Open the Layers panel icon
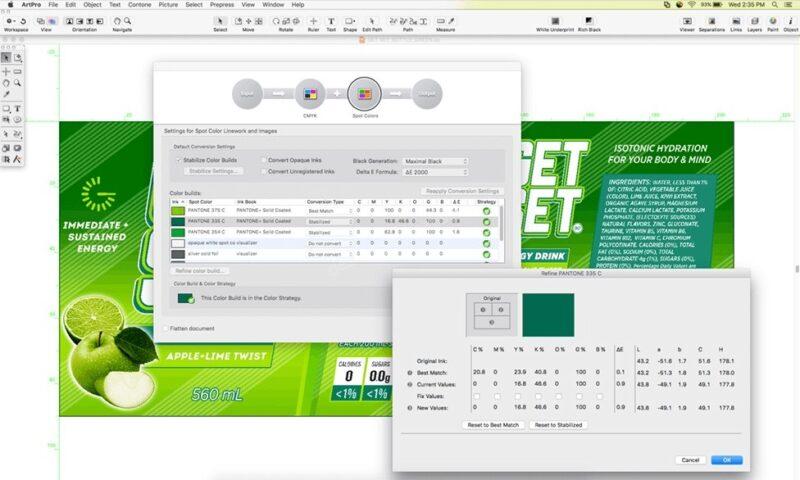 click(x=755, y=21)
